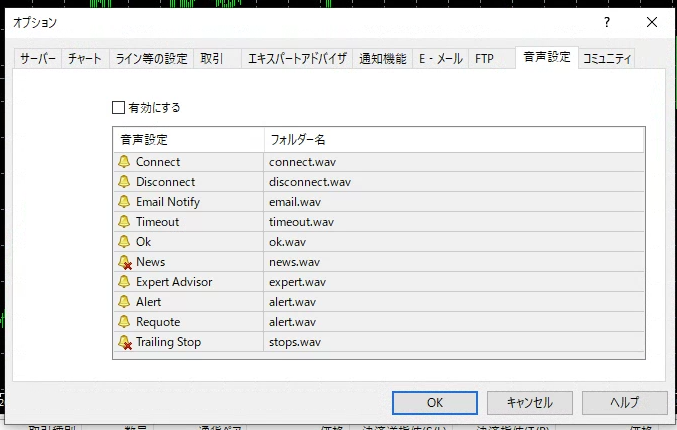This screenshot has width=677, height=430.
Task: Click the bell icon beside Ok
Action: click(x=124, y=241)
